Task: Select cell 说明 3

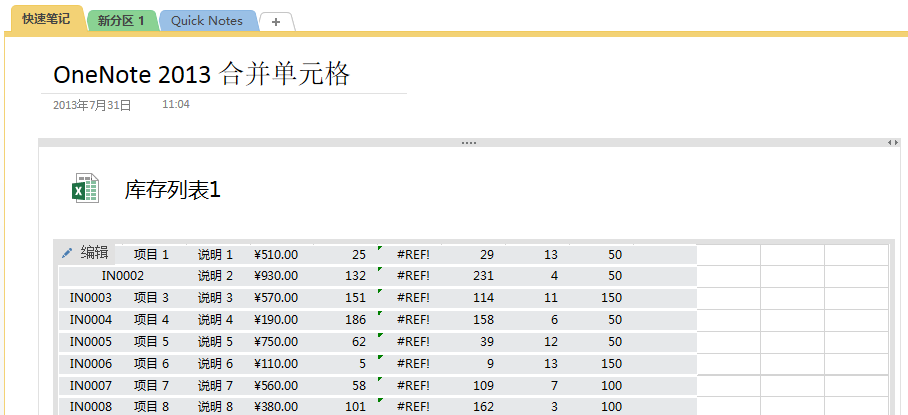Action: (x=215, y=298)
